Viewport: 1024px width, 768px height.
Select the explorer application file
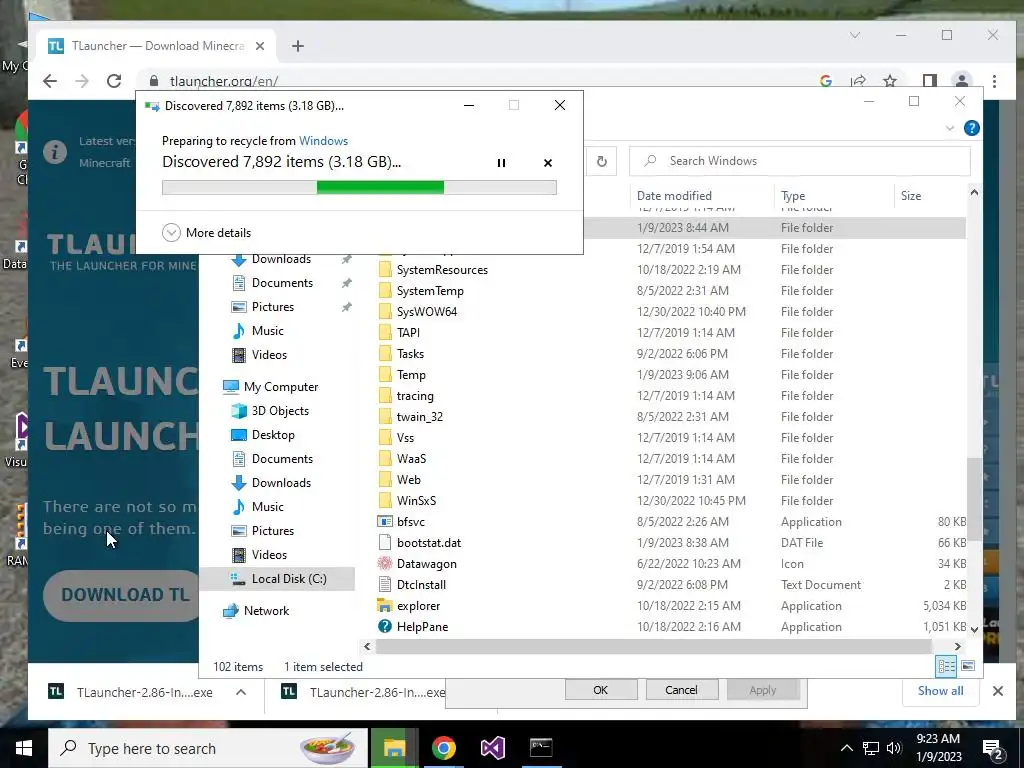click(x=418, y=606)
